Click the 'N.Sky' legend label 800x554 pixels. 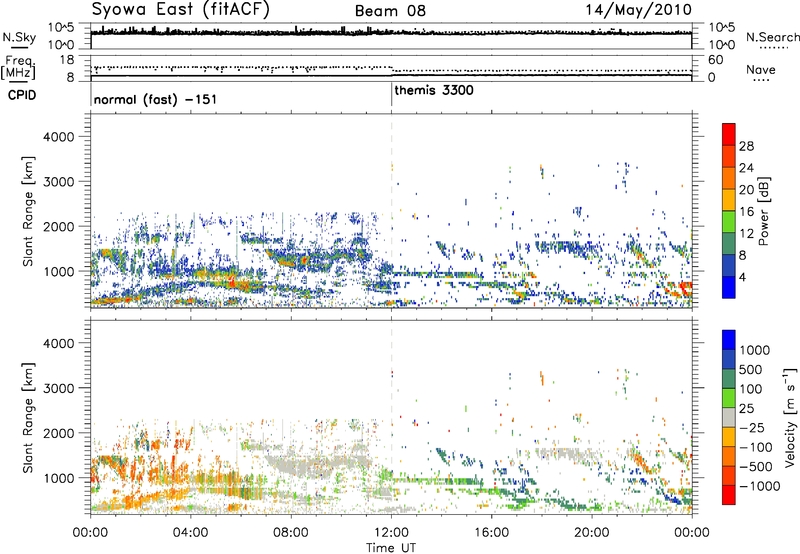pos(19,37)
